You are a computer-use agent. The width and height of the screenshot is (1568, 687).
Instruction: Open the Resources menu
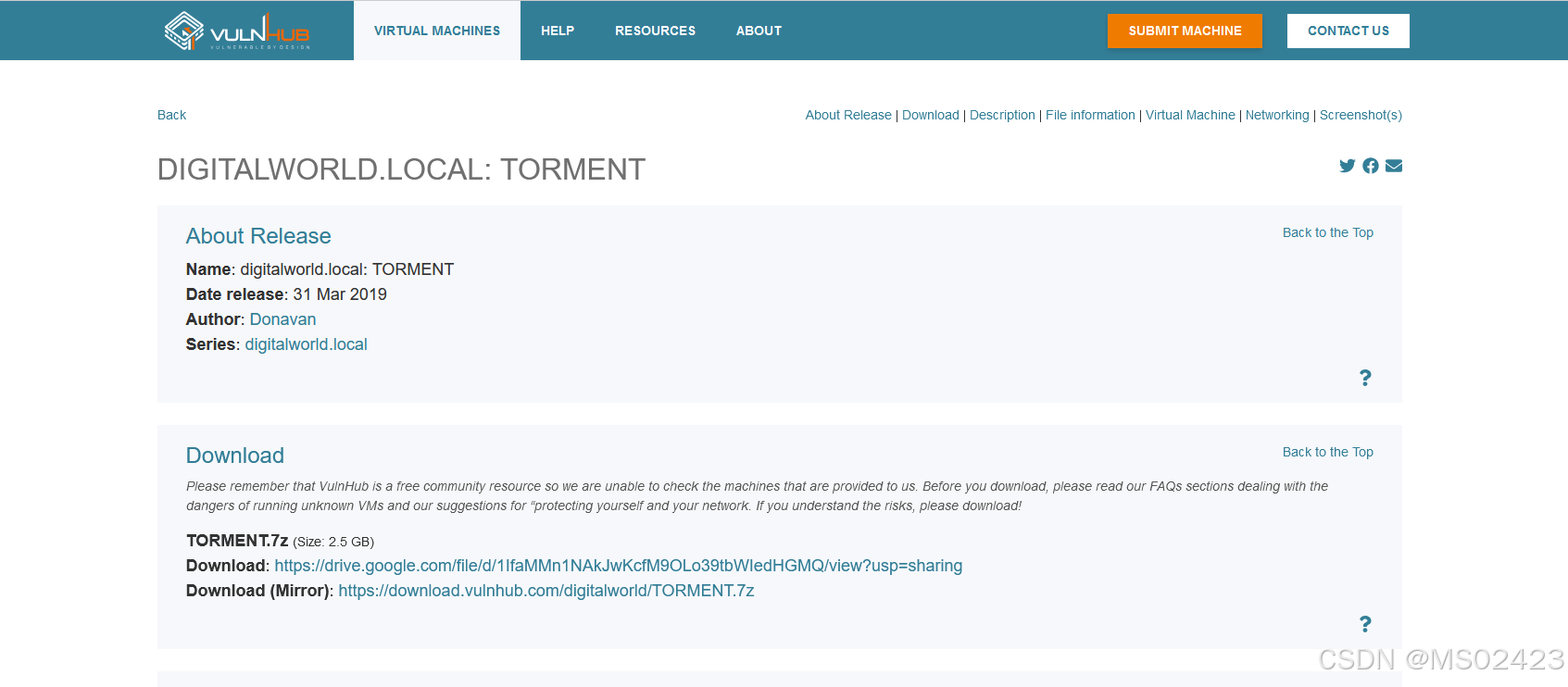(655, 31)
